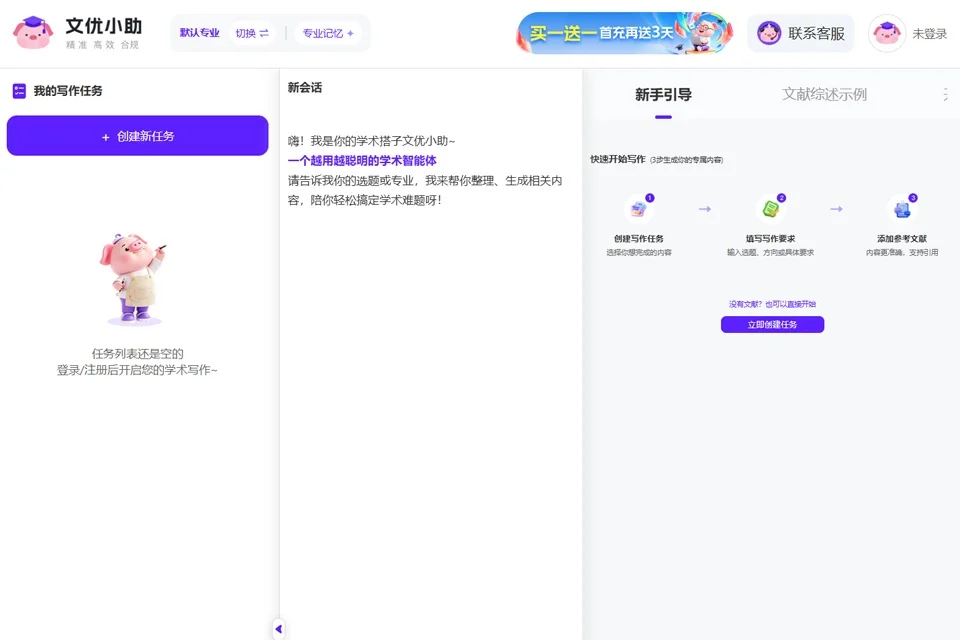This screenshot has width=960, height=640.
Task: Switch to 新手引导 tab
Action: tap(663, 95)
